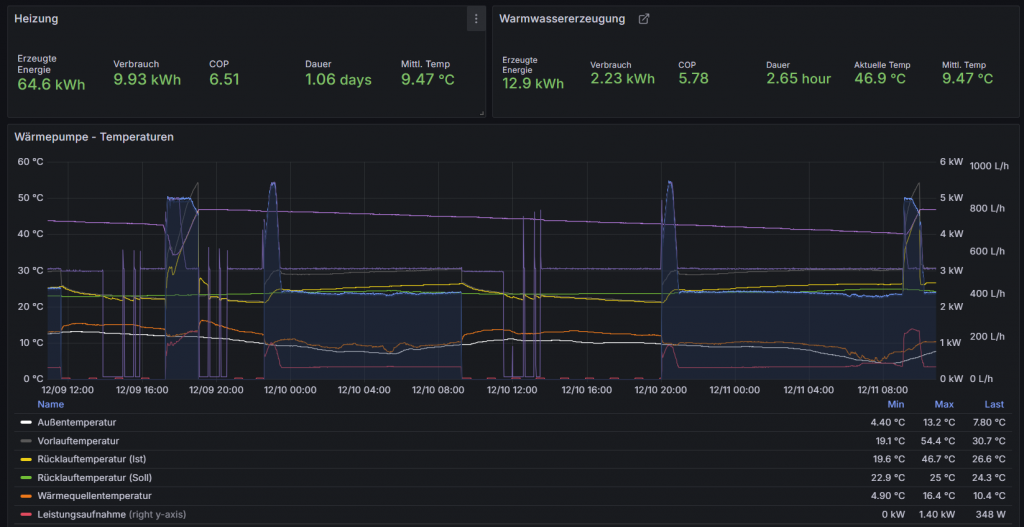Click the Warmwassererzeugung panel title
Screen dimensions: 1024x527
tap(562, 19)
